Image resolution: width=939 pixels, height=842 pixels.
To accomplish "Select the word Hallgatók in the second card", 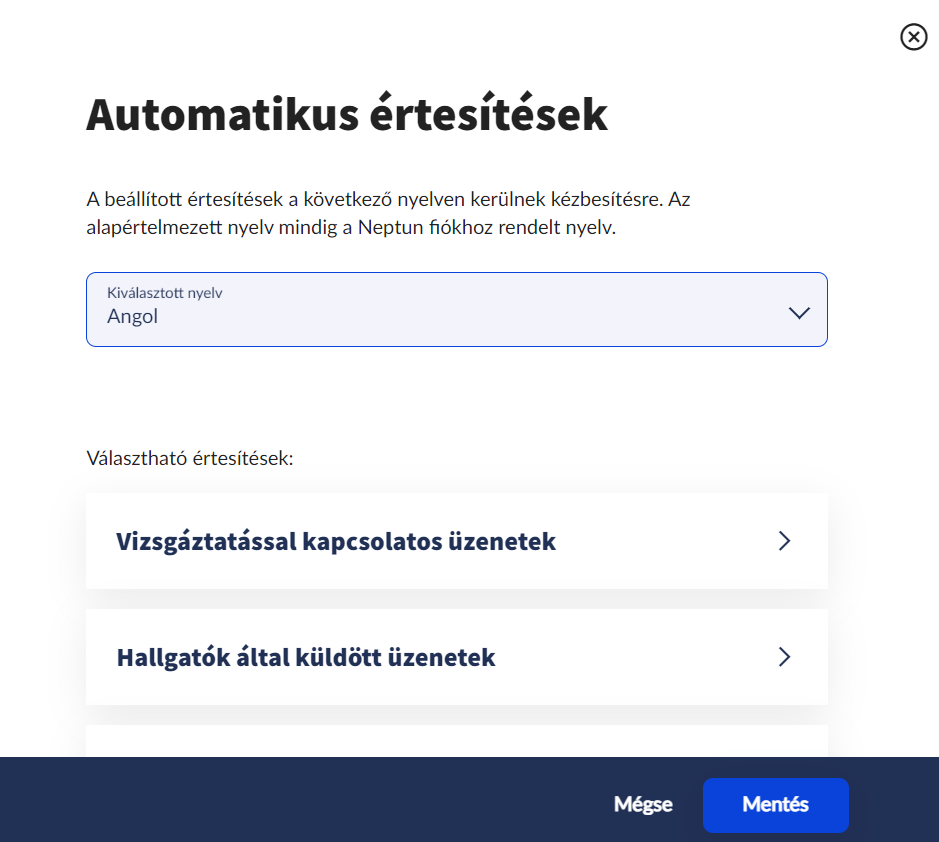I will click(166, 658).
